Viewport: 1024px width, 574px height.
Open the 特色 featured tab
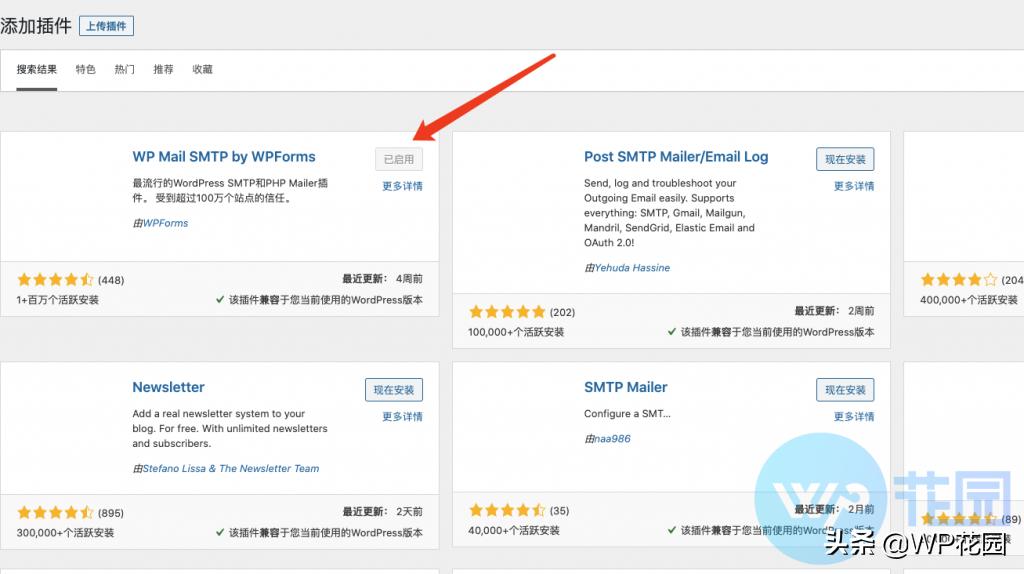click(86, 69)
